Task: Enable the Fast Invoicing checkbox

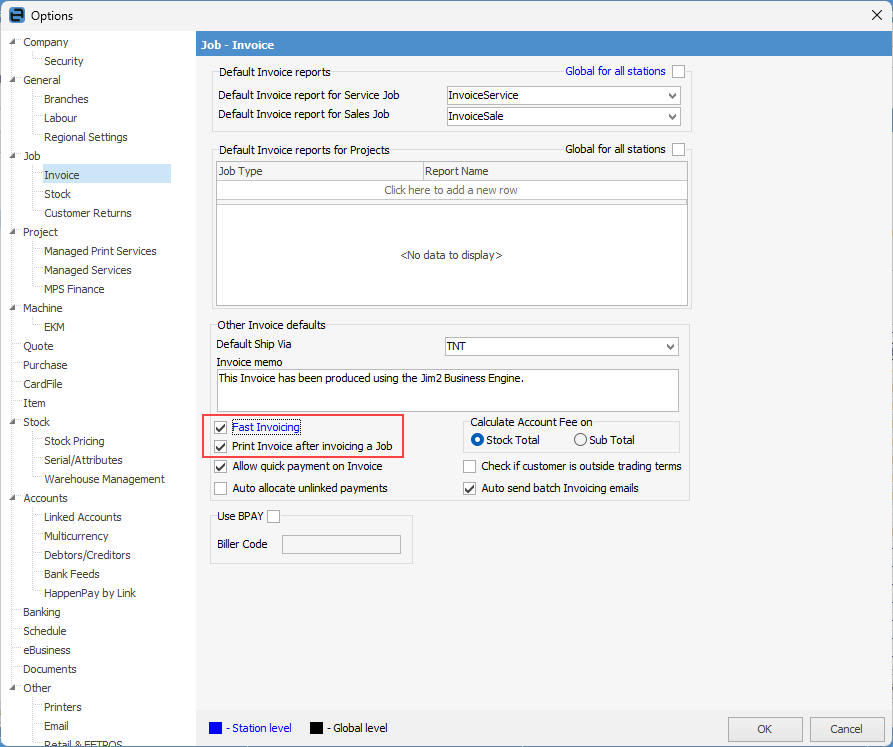Action: pos(221,428)
